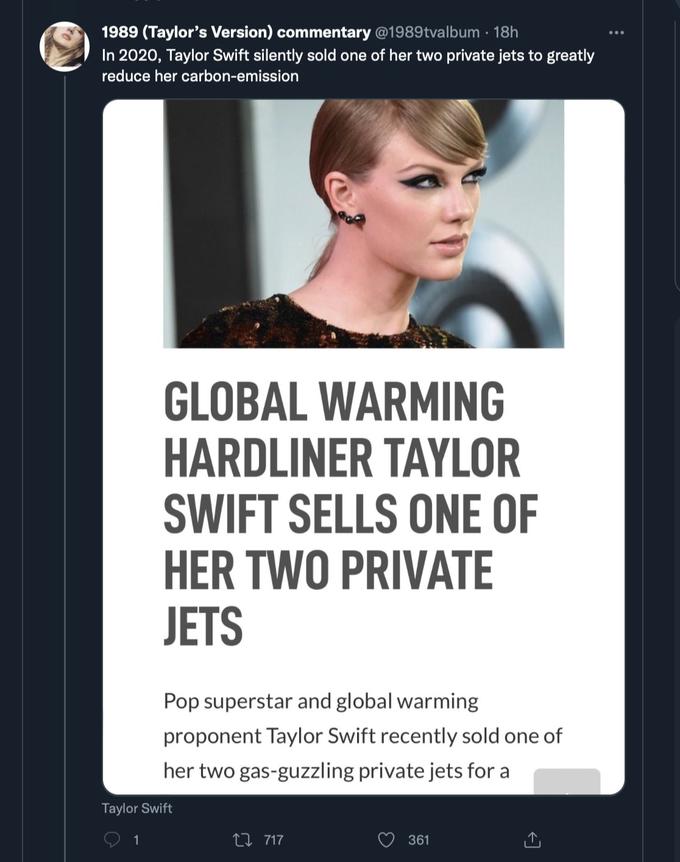Viewport: 680px width, 862px height.
Task: Select the like count of 361
Action: 420,840
